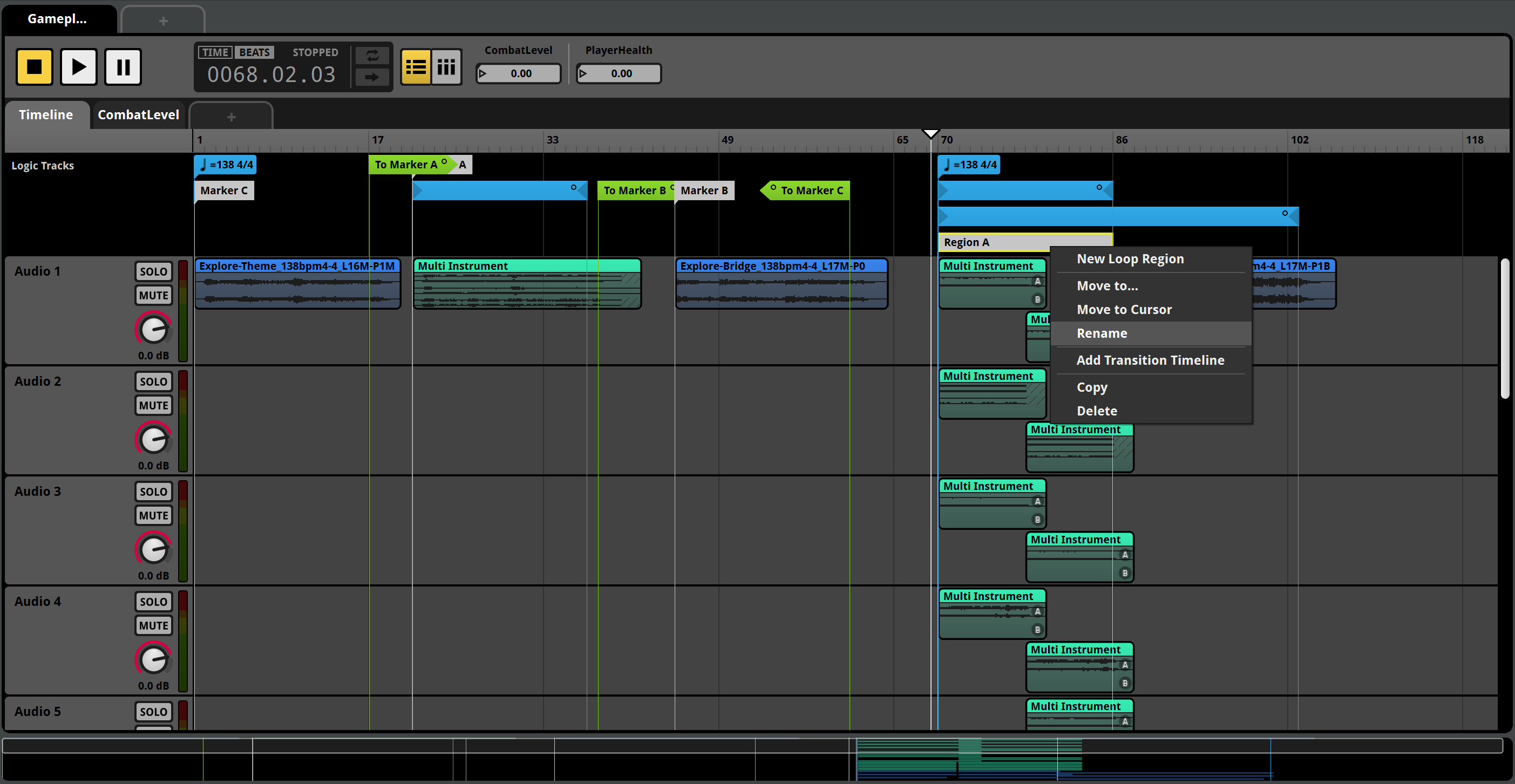Click the CombatLevel parameter value field
The width and height of the screenshot is (1515, 784).
tap(518, 73)
